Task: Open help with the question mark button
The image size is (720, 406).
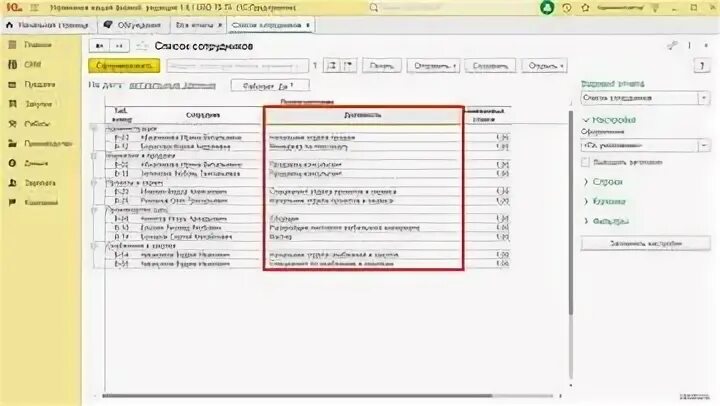Action: [x=702, y=66]
